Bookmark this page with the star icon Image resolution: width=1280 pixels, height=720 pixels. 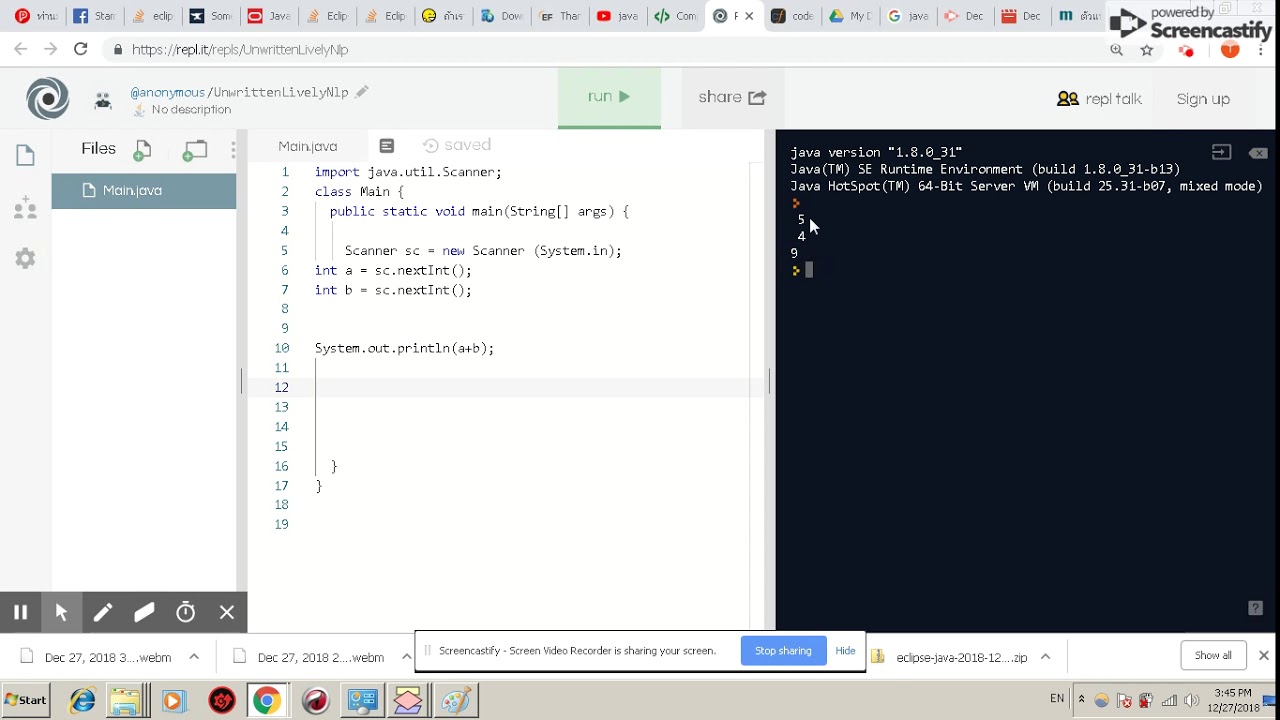(x=1147, y=50)
